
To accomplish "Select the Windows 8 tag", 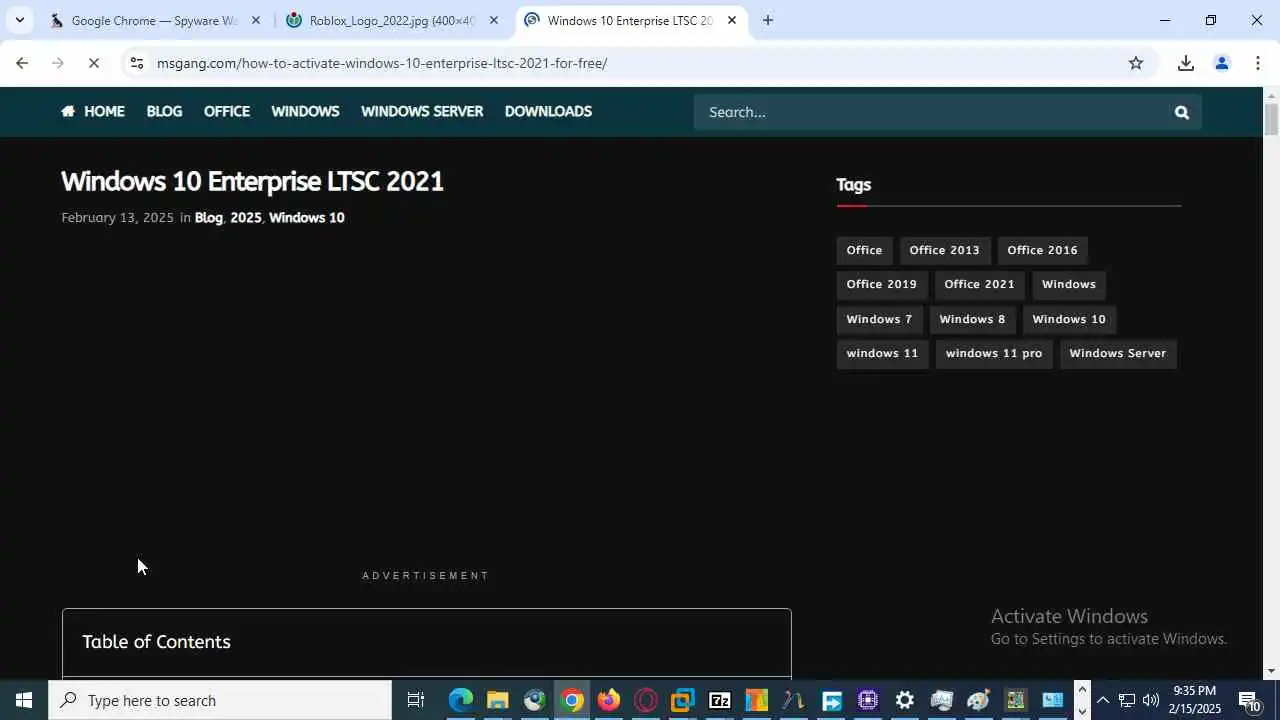I will pyautogui.click(x=972, y=319).
